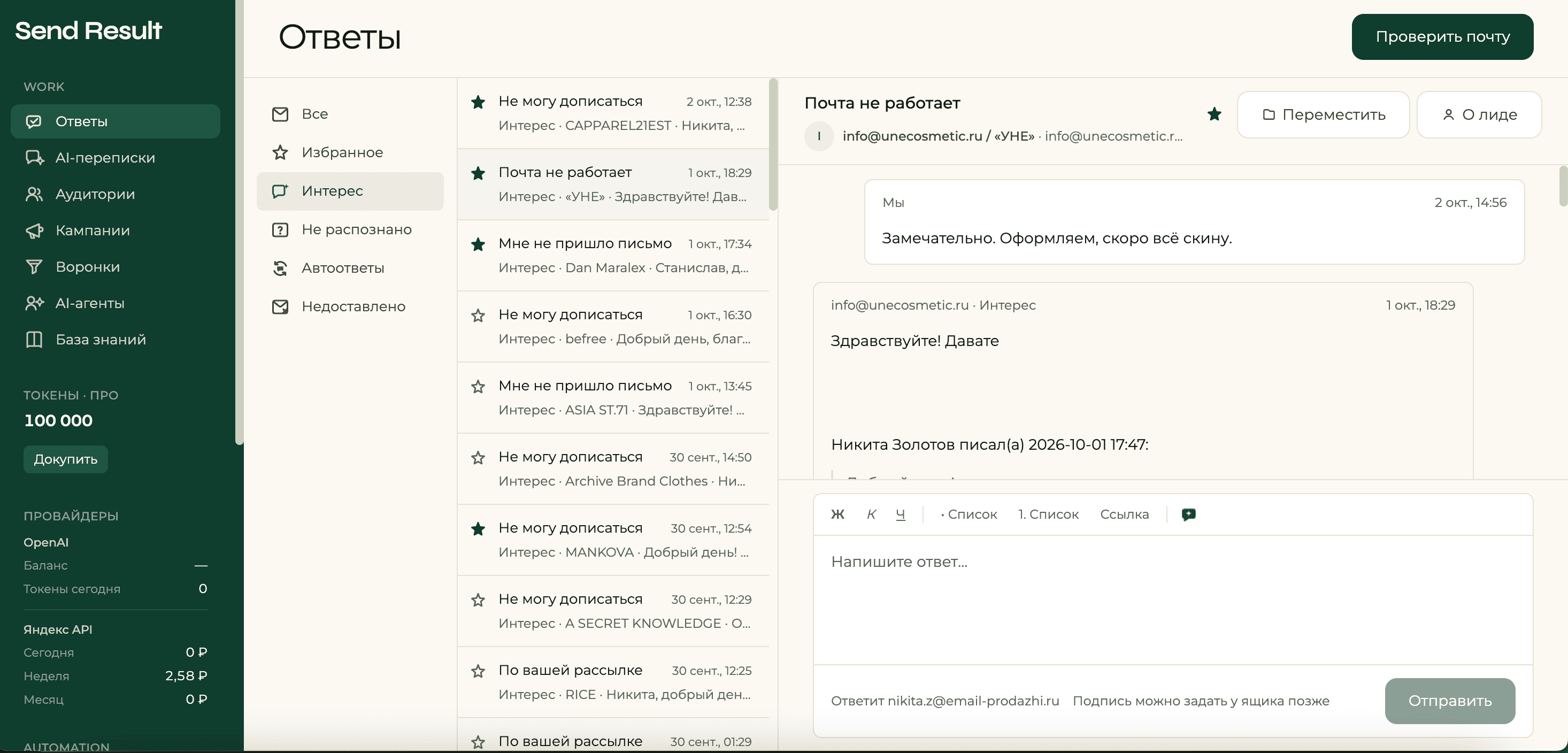Star the RICE message
Viewport: 1568px width, 753px height.
coord(478,671)
